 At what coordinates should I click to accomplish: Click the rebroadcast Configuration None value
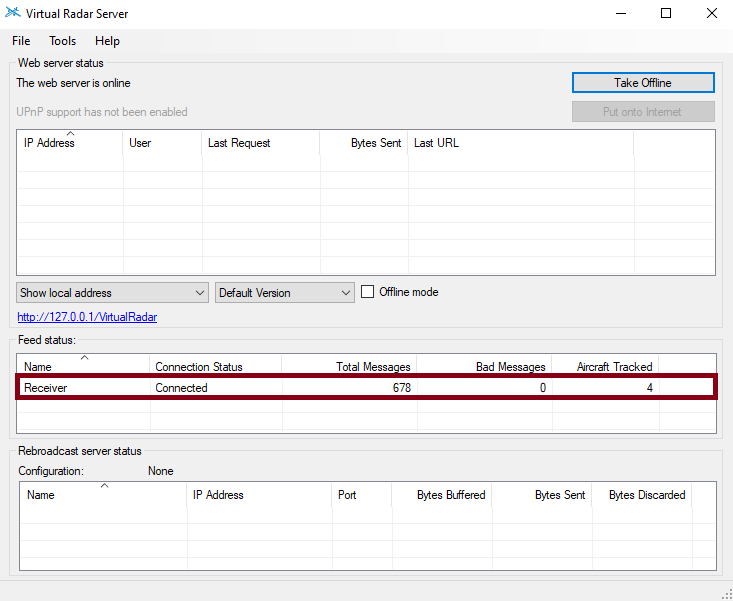pos(161,471)
